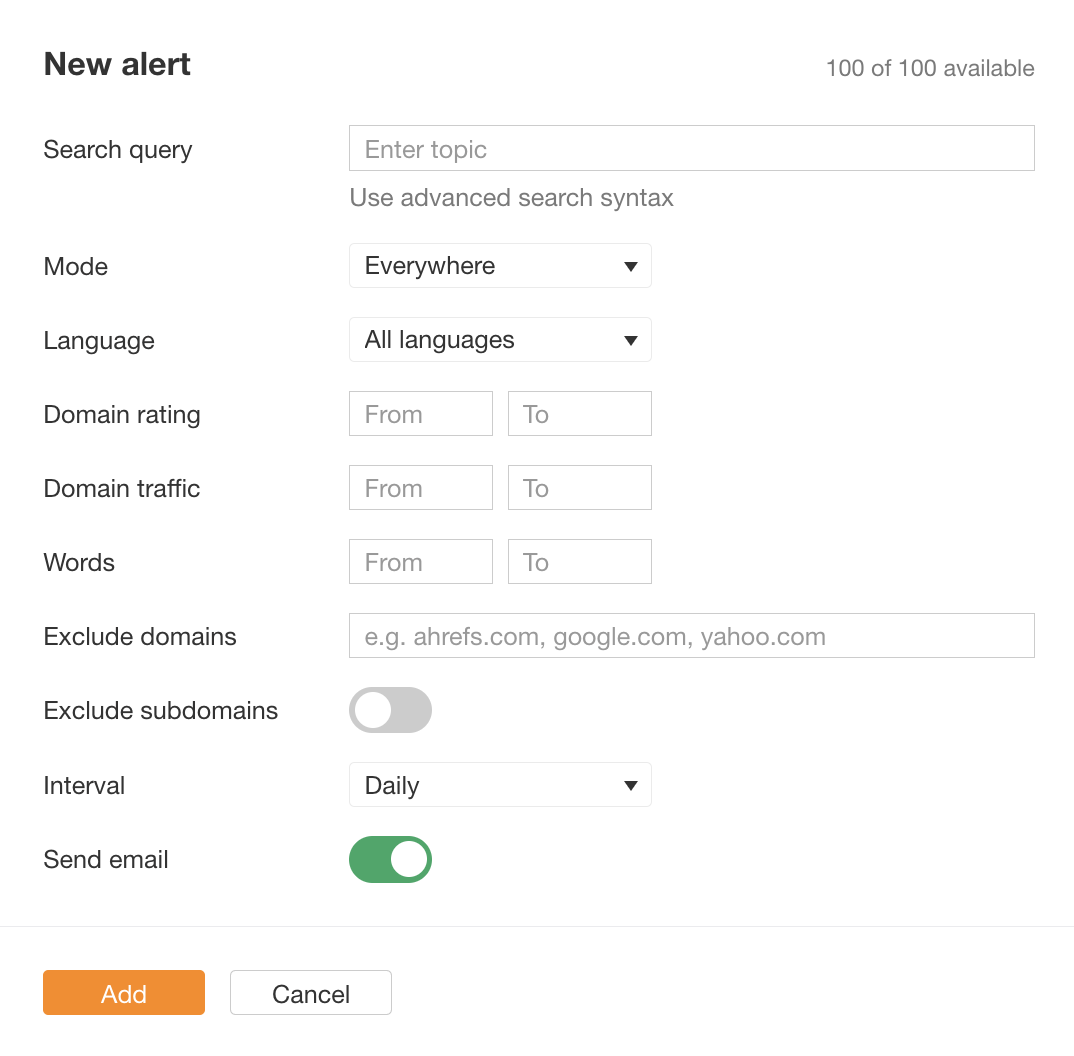This screenshot has width=1074, height=1056.
Task: Click the chevron arrow on the Interval selector
Action: [631, 784]
